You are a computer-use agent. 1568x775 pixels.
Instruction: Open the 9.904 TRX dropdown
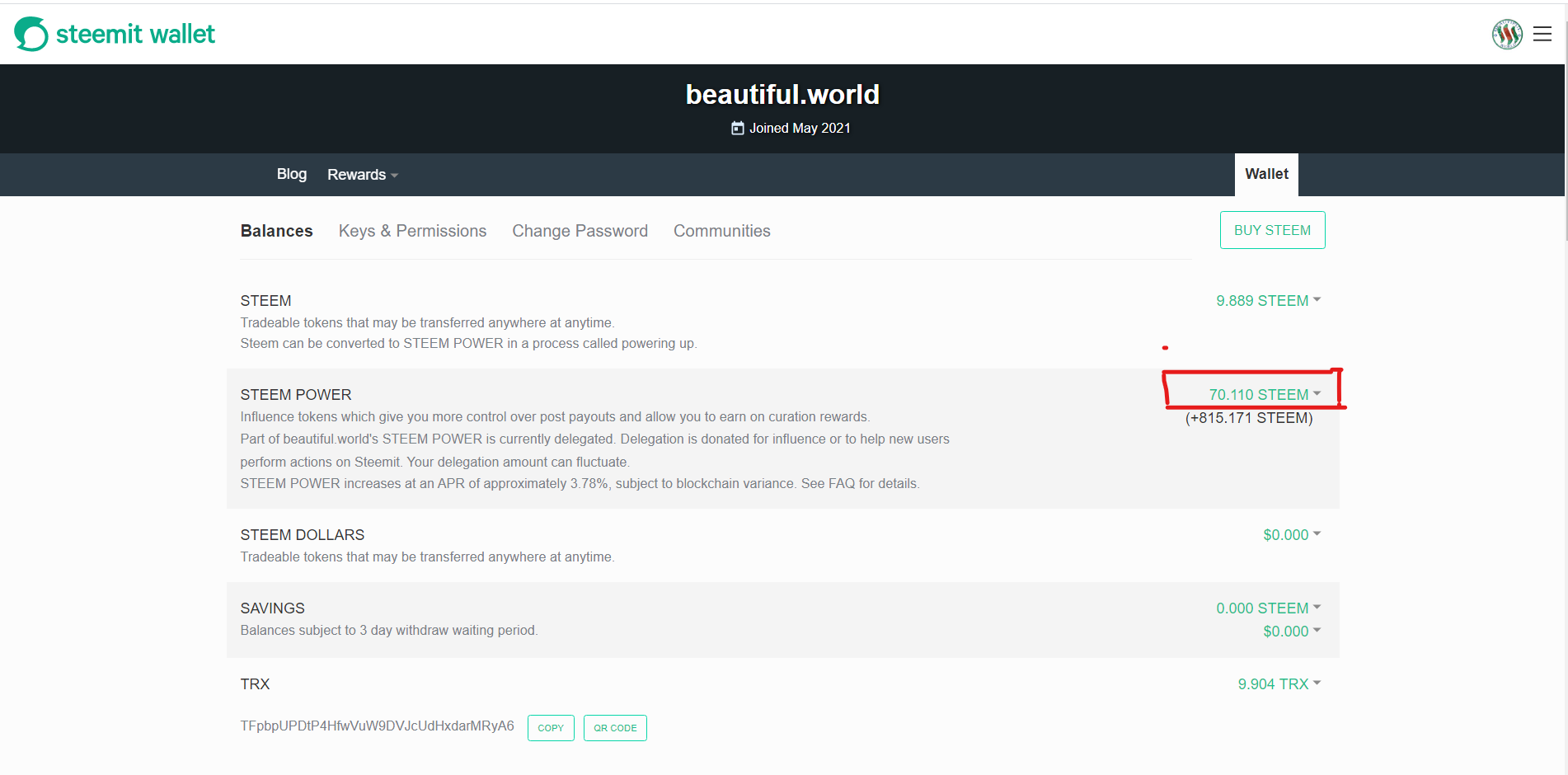pyautogui.click(x=1279, y=684)
